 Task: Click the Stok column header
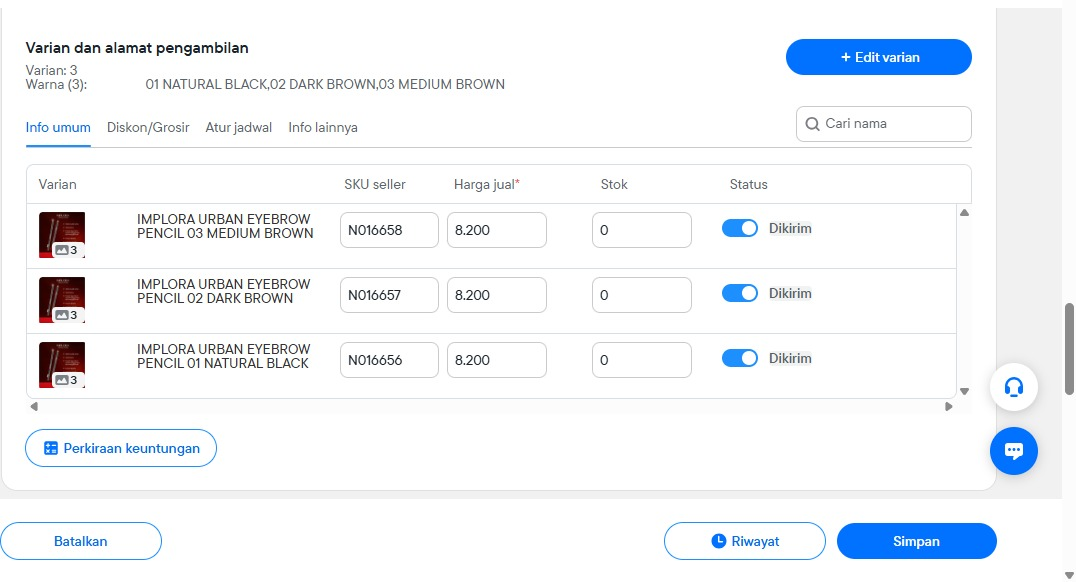coord(614,184)
